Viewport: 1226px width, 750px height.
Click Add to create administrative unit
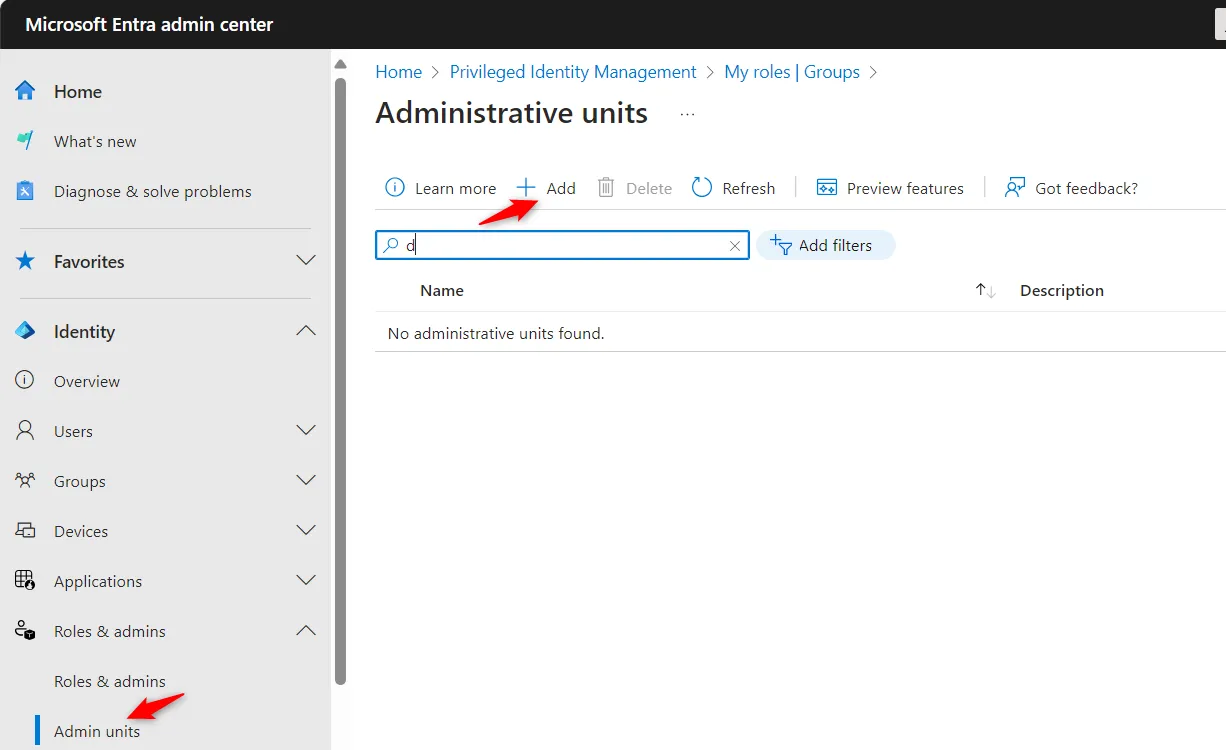pos(547,188)
